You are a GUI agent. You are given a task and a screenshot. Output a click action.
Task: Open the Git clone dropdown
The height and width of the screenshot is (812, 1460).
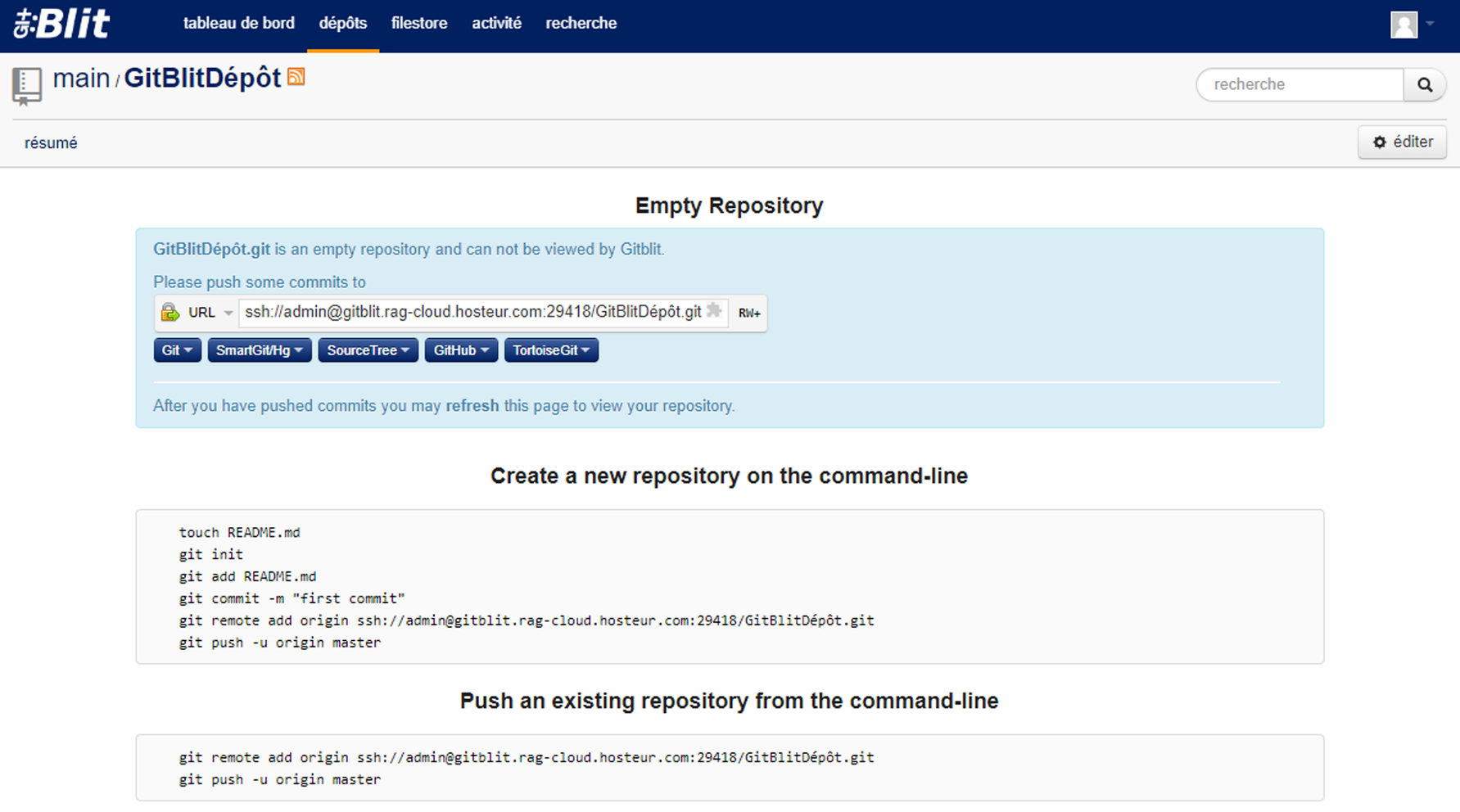pyautogui.click(x=177, y=350)
